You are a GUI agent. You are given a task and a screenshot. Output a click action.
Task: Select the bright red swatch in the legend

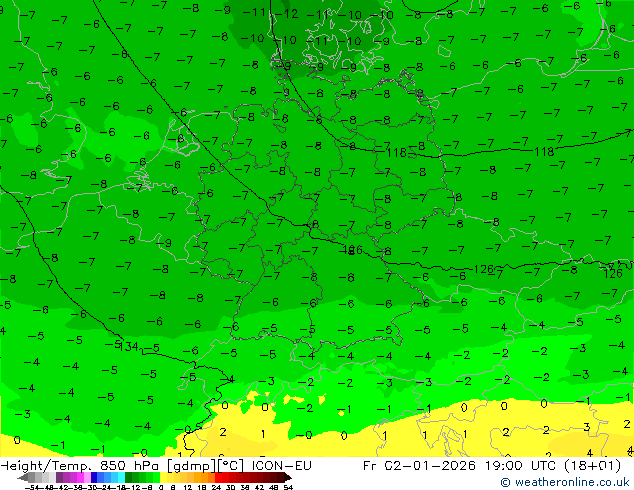coord(218,477)
